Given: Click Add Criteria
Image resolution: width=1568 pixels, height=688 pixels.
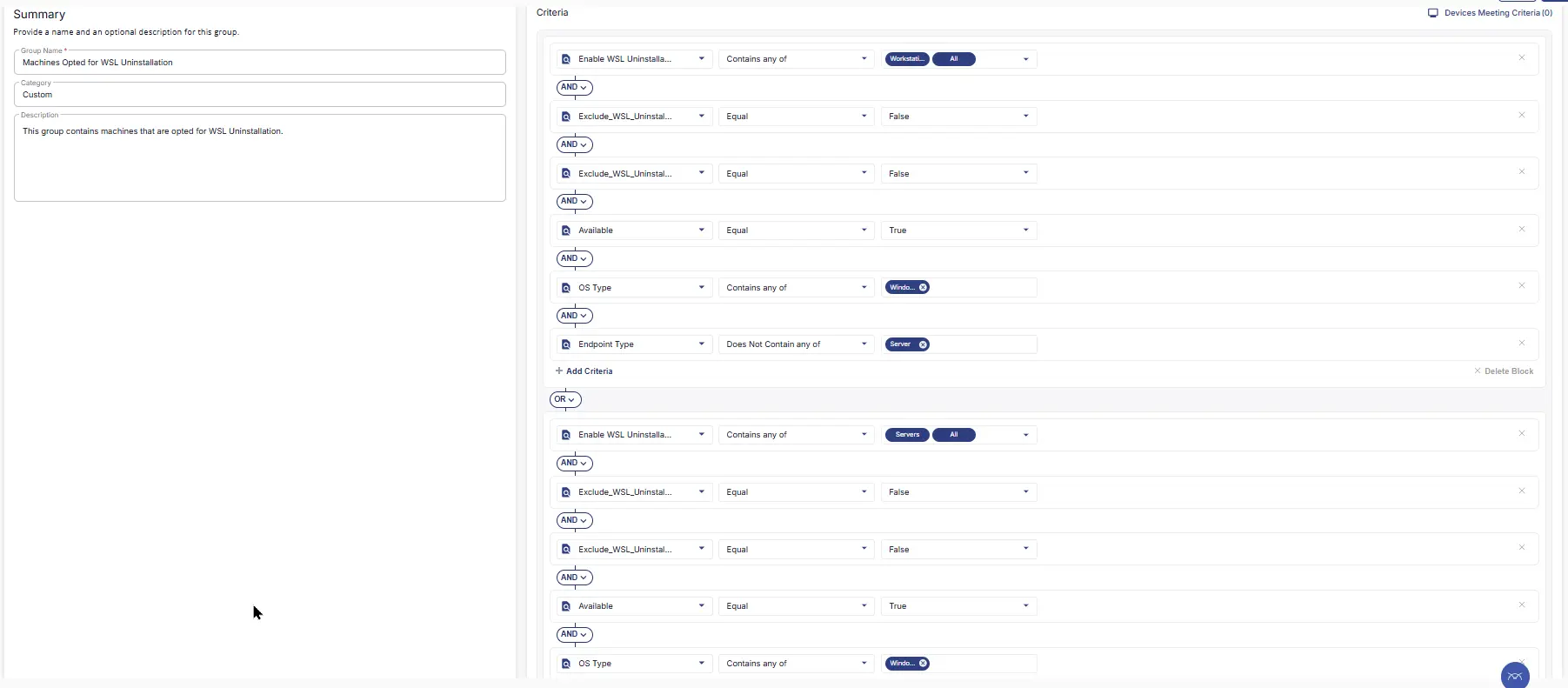Looking at the screenshot, I should coord(584,371).
